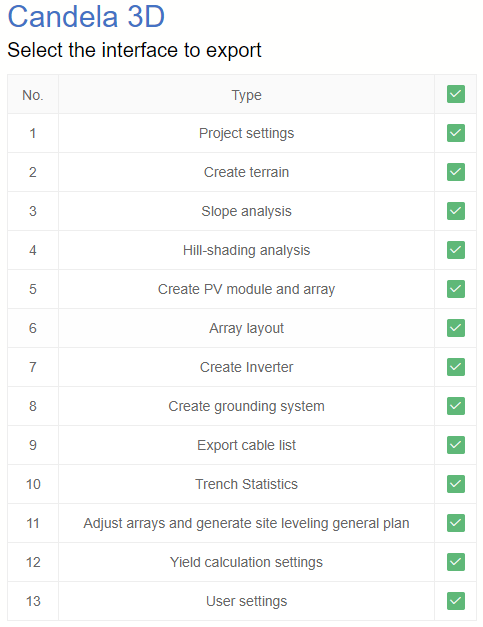Disable the User settings checkbox

click(x=455, y=601)
